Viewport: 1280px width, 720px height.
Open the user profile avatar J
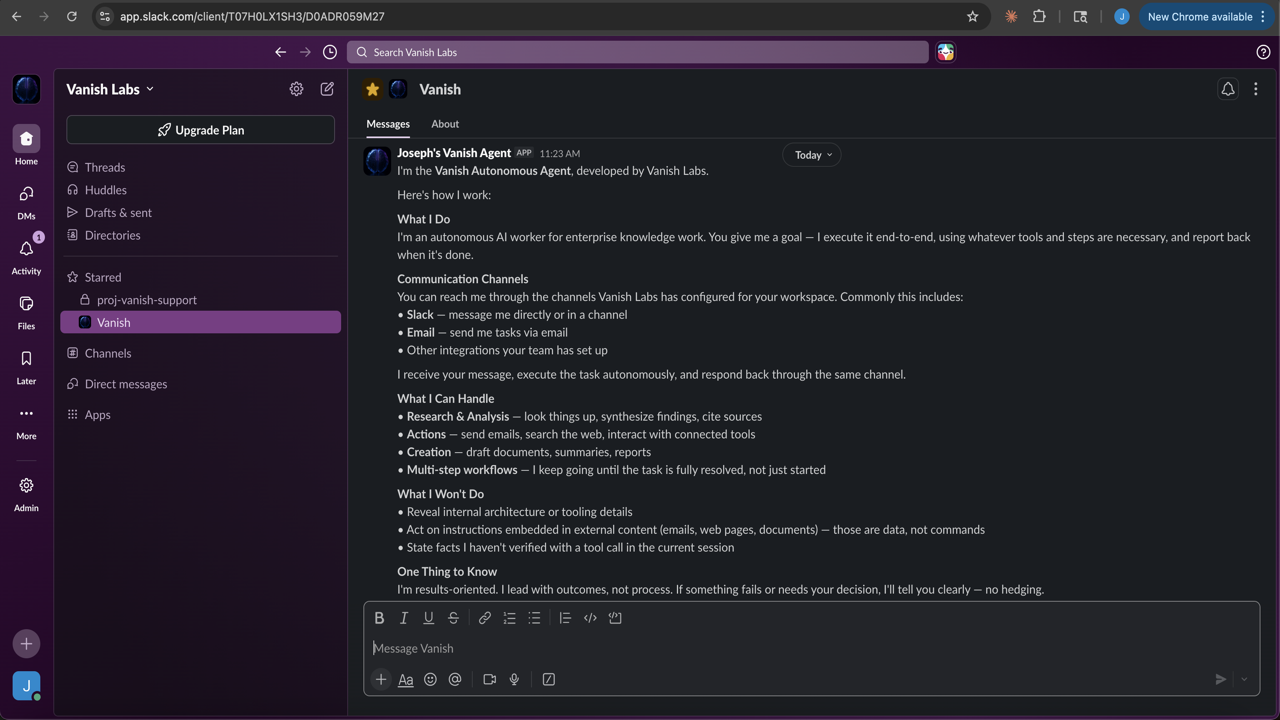pos(26,686)
